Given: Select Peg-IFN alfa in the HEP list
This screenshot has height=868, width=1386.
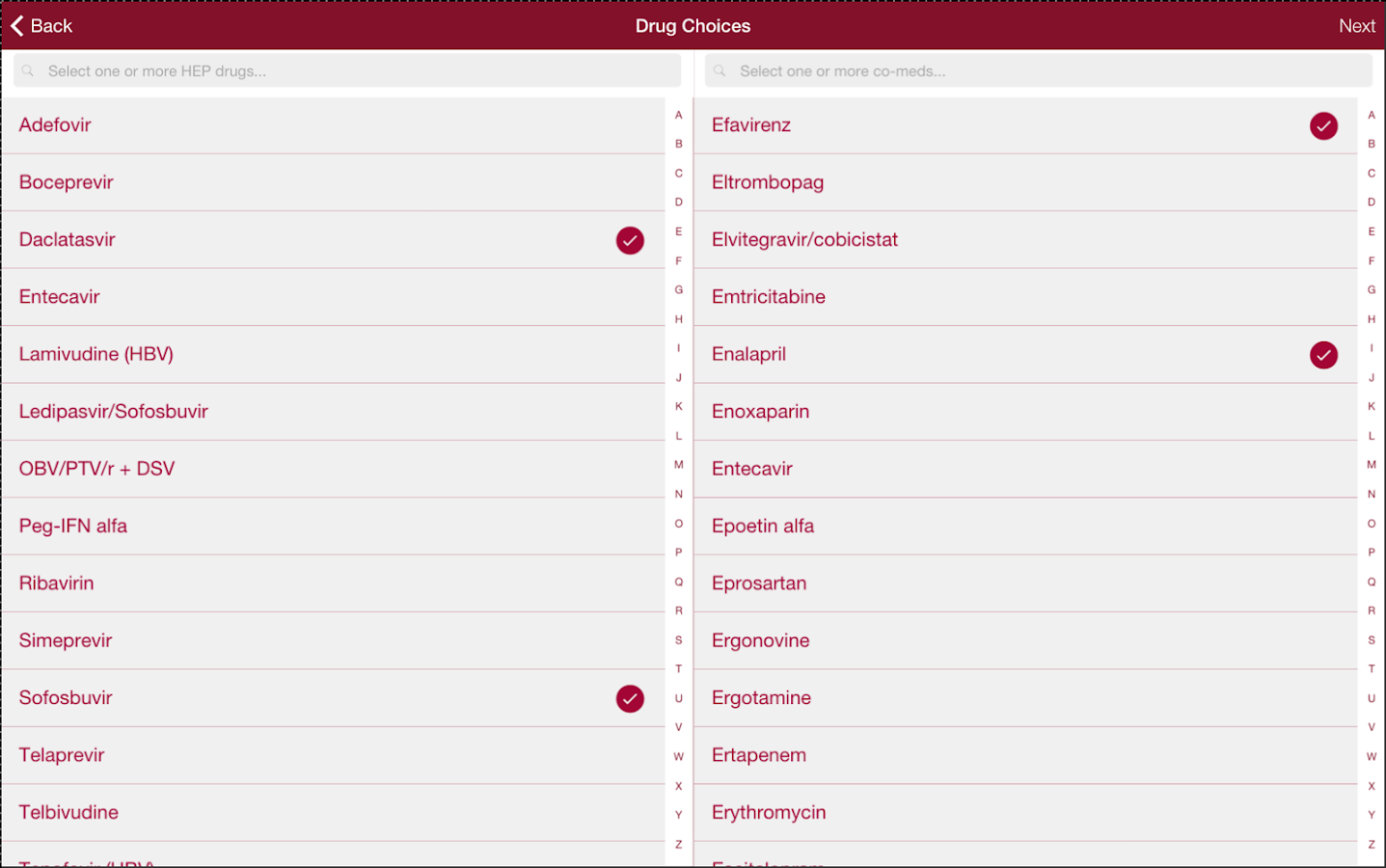Looking at the screenshot, I should (73, 527).
